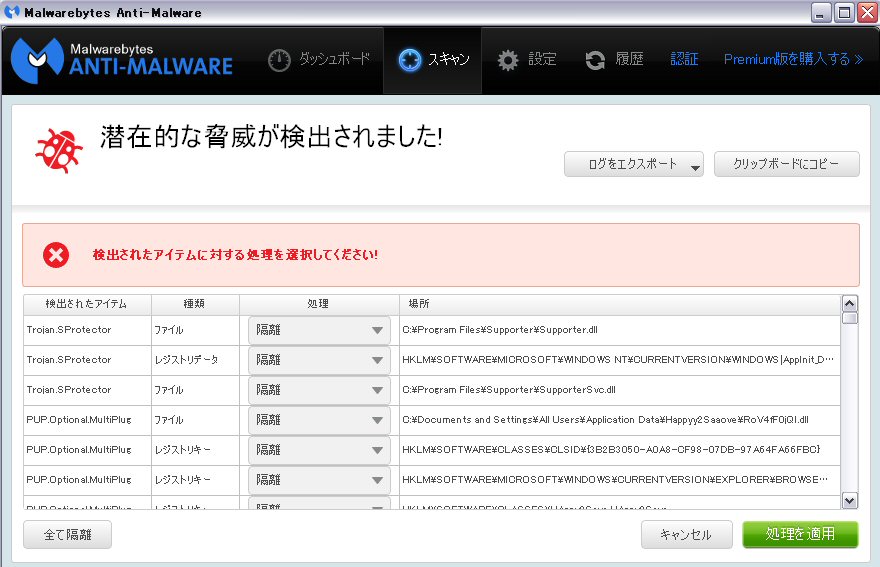The image size is (880, 567).
Task: Select path ending SupporterSvc.dll
Action: [x=508, y=390]
